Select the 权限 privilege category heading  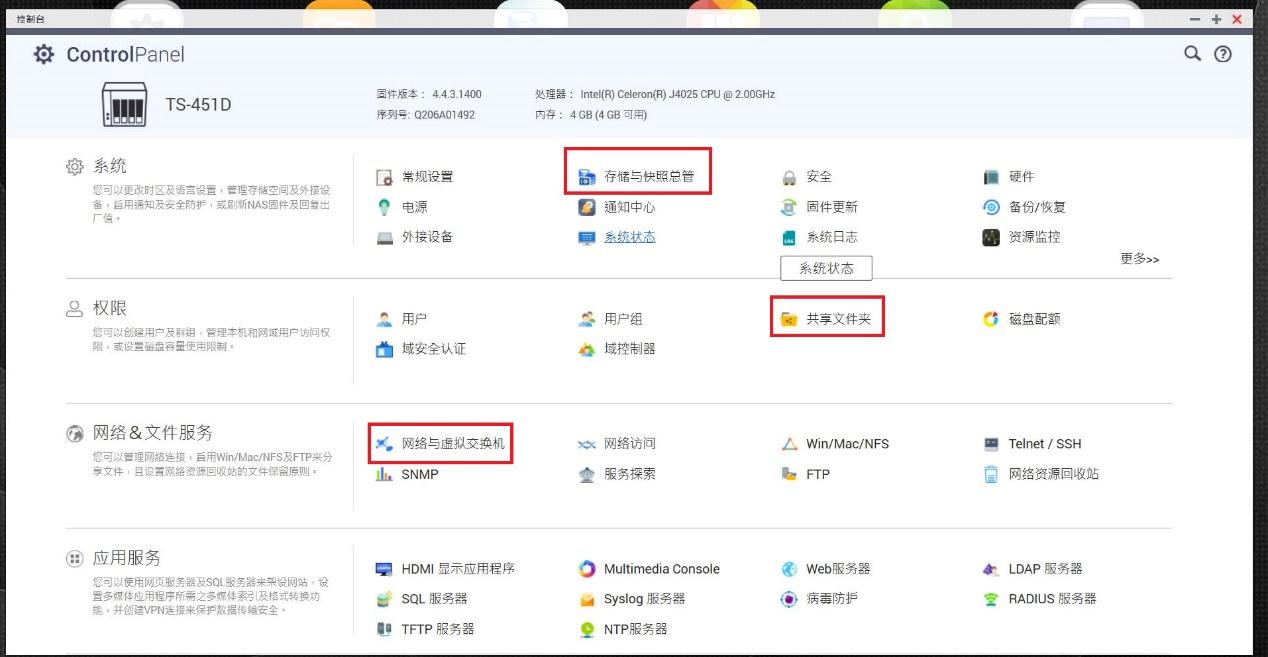coord(109,308)
